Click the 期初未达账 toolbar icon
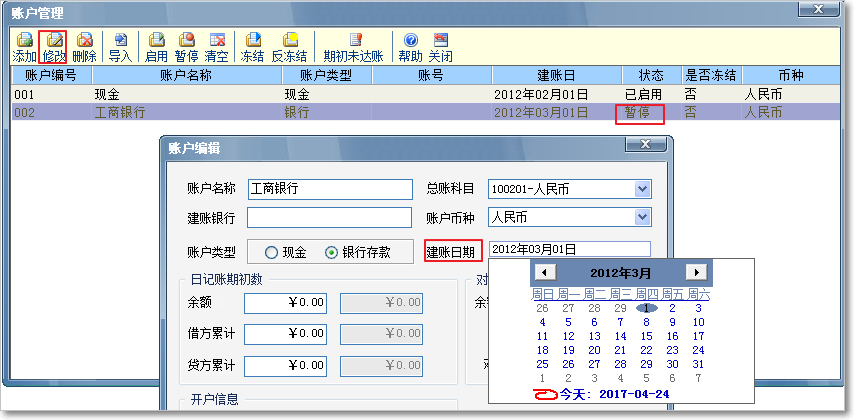This screenshot has width=854, height=420. coord(354,47)
